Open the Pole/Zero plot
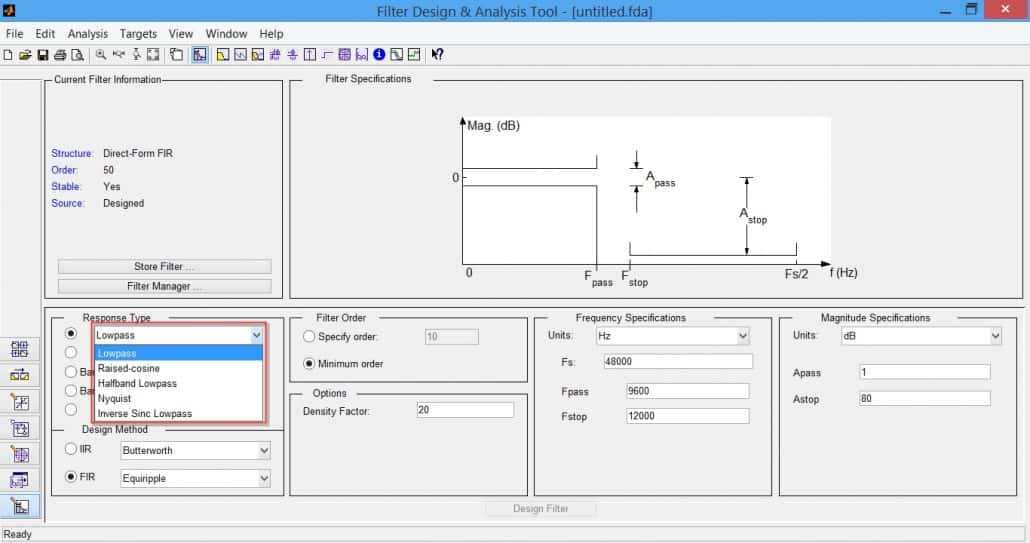 [x=344, y=55]
